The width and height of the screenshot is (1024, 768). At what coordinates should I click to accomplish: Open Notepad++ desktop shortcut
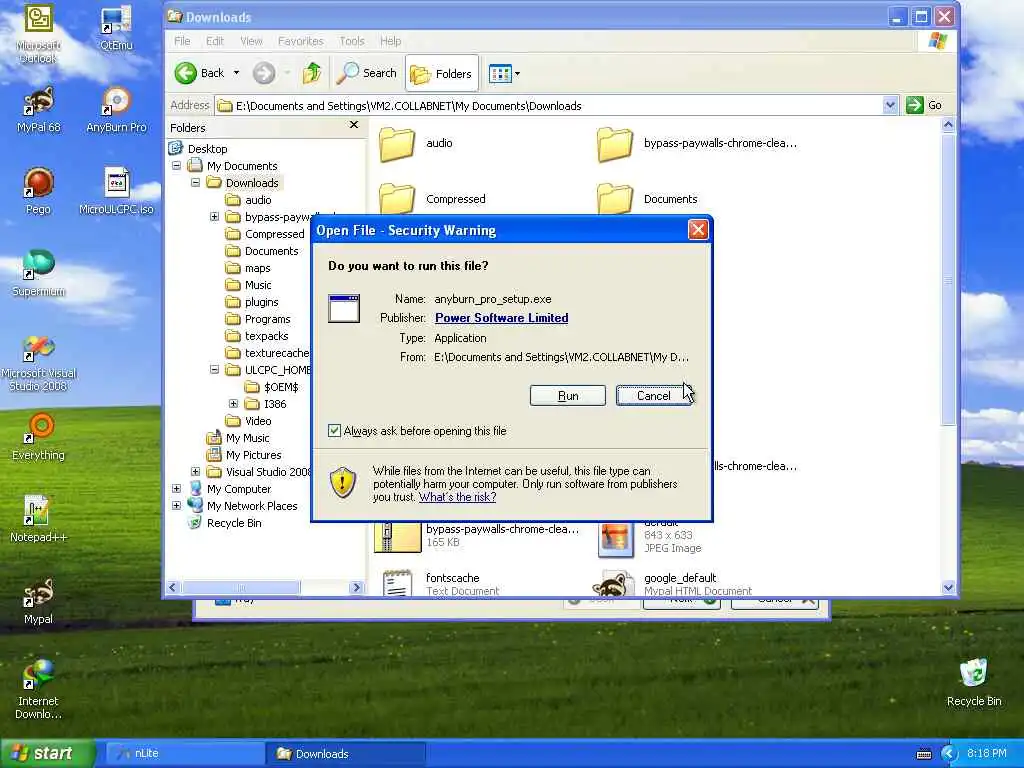38,519
